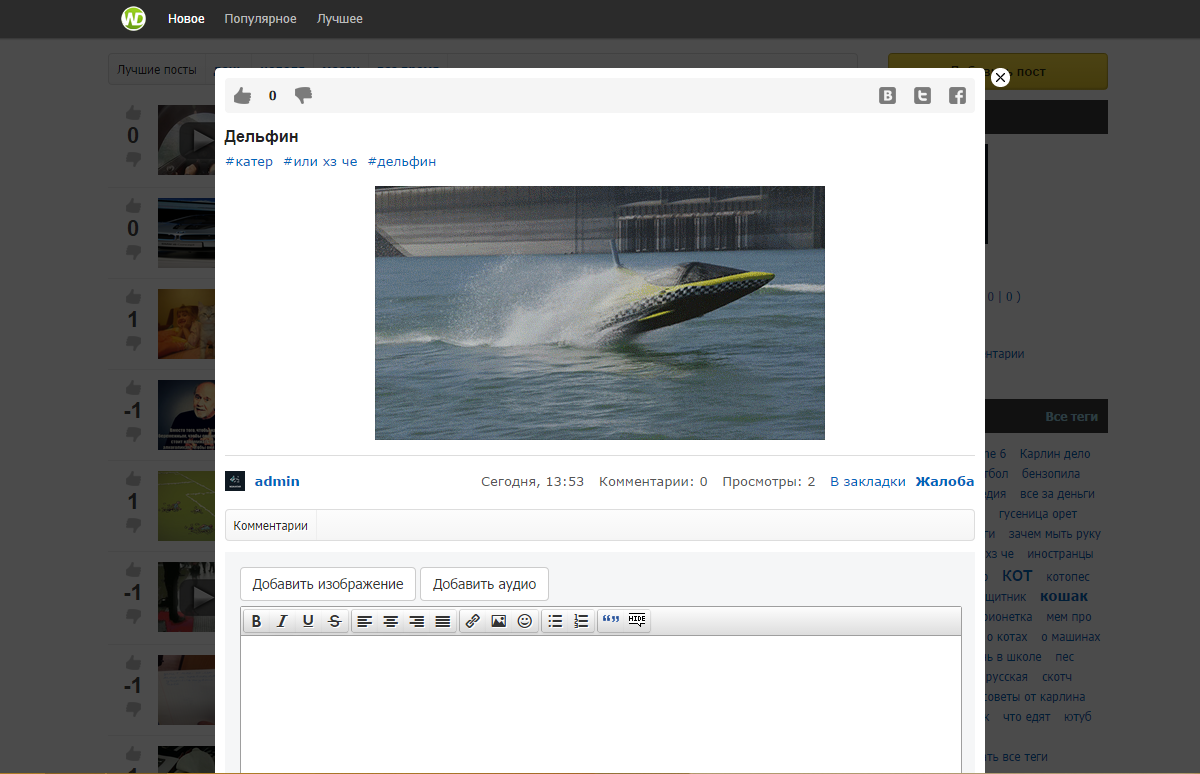The height and width of the screenshot is (774, 1200).
Task: Center-align the comment text
Action: pos(391,621)
